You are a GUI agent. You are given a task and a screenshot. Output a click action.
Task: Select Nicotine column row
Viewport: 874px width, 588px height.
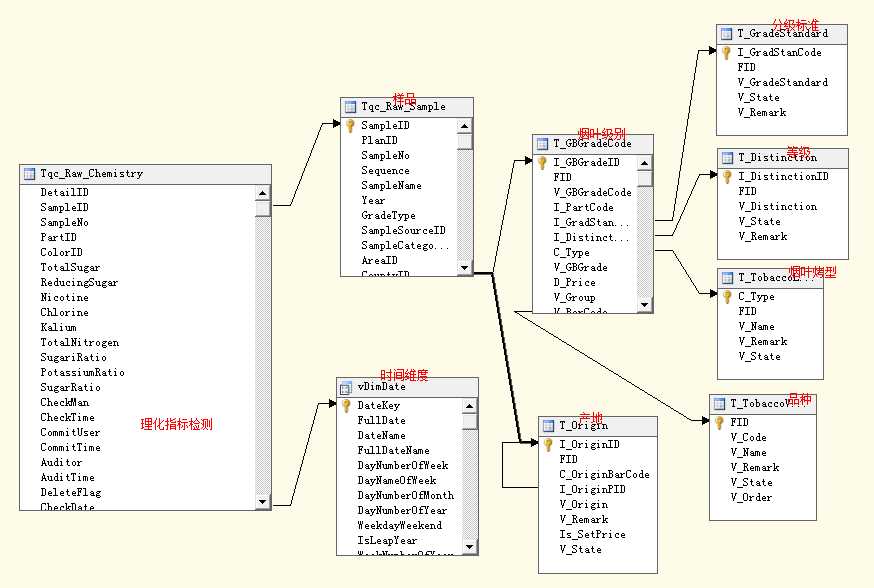(137, 298)
